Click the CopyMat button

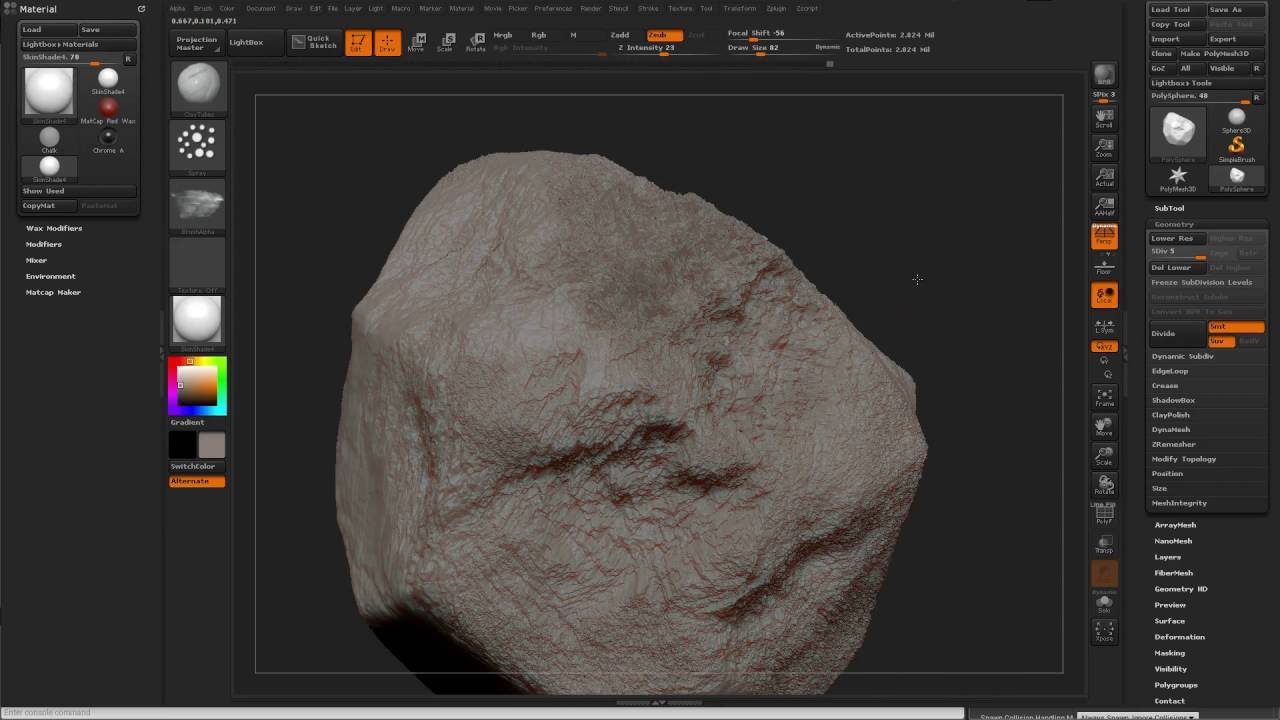pyautogui.click(x=49, y=206)
